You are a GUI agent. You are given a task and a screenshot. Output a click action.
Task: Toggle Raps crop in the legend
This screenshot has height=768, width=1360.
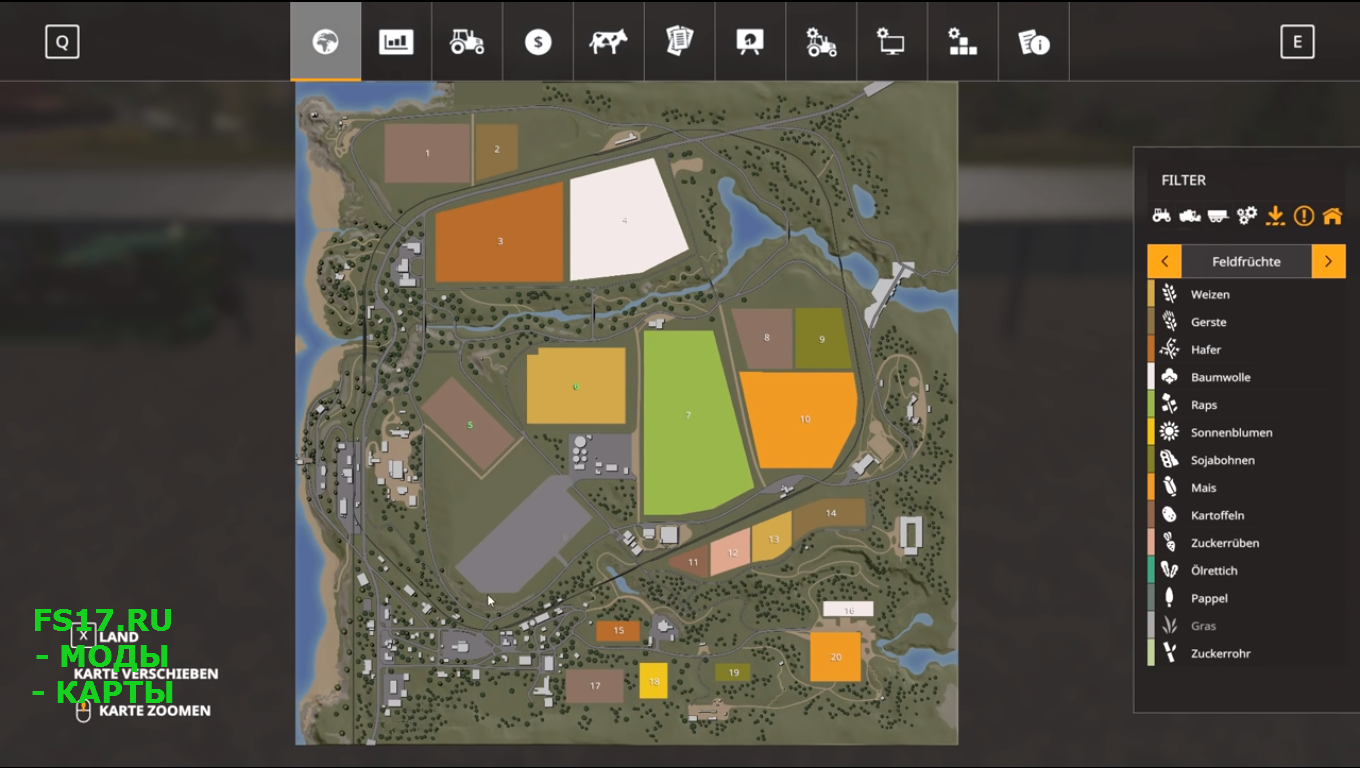[x=1245, y=405]
